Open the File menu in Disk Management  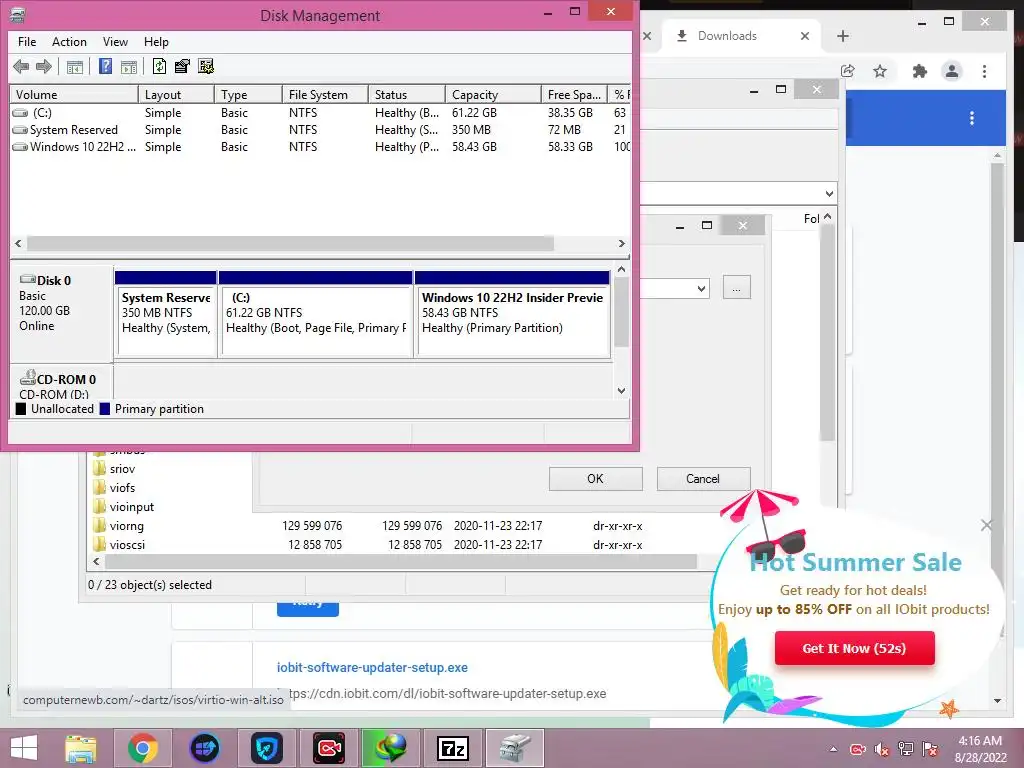coord(27,42)
